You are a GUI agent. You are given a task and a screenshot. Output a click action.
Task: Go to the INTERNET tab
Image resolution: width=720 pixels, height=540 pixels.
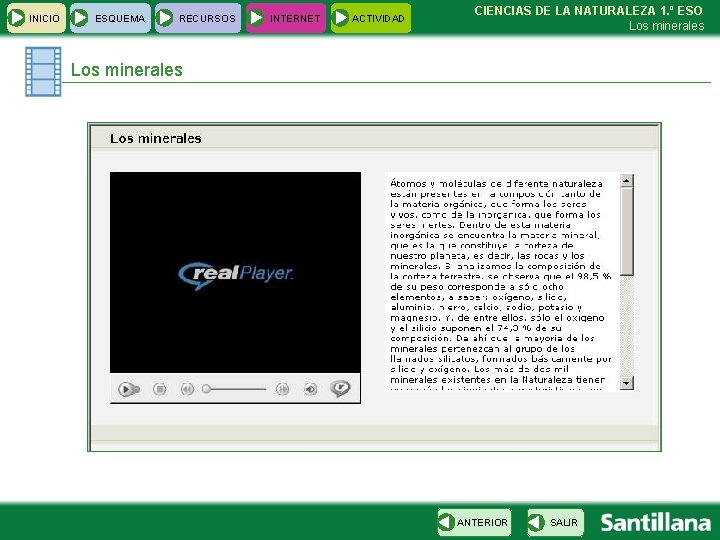[x=286, y=18]
